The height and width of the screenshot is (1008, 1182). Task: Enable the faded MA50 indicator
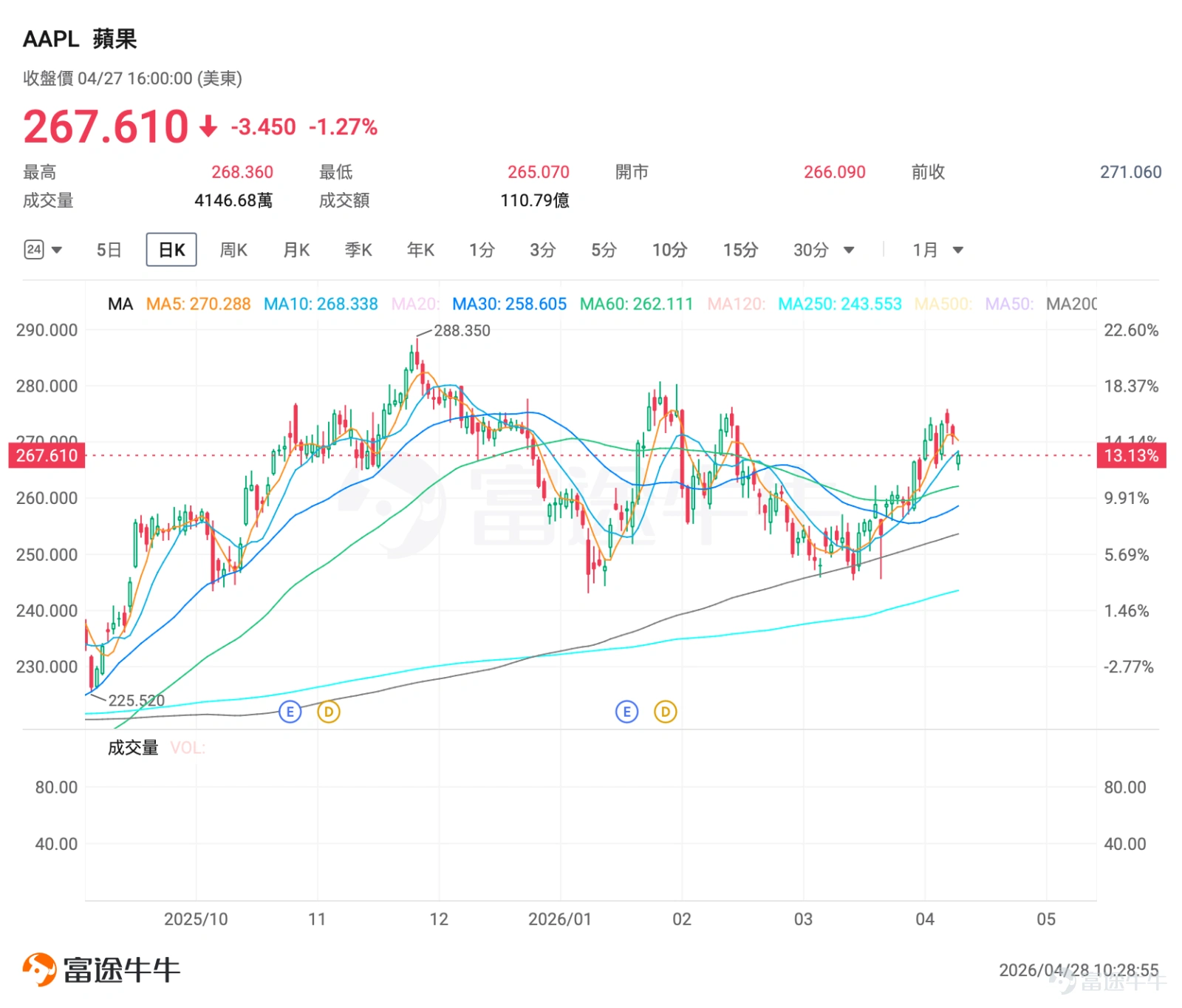[1009, 304]
